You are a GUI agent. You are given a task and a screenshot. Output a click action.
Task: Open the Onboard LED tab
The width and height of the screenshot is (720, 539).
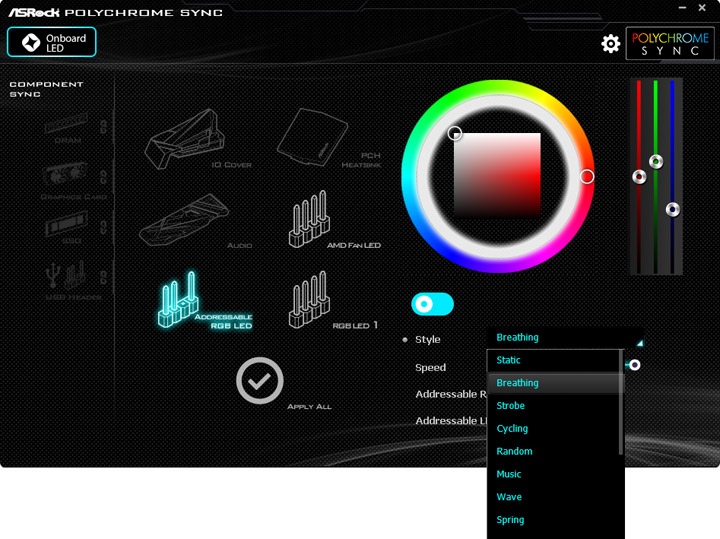coord(51,42)
